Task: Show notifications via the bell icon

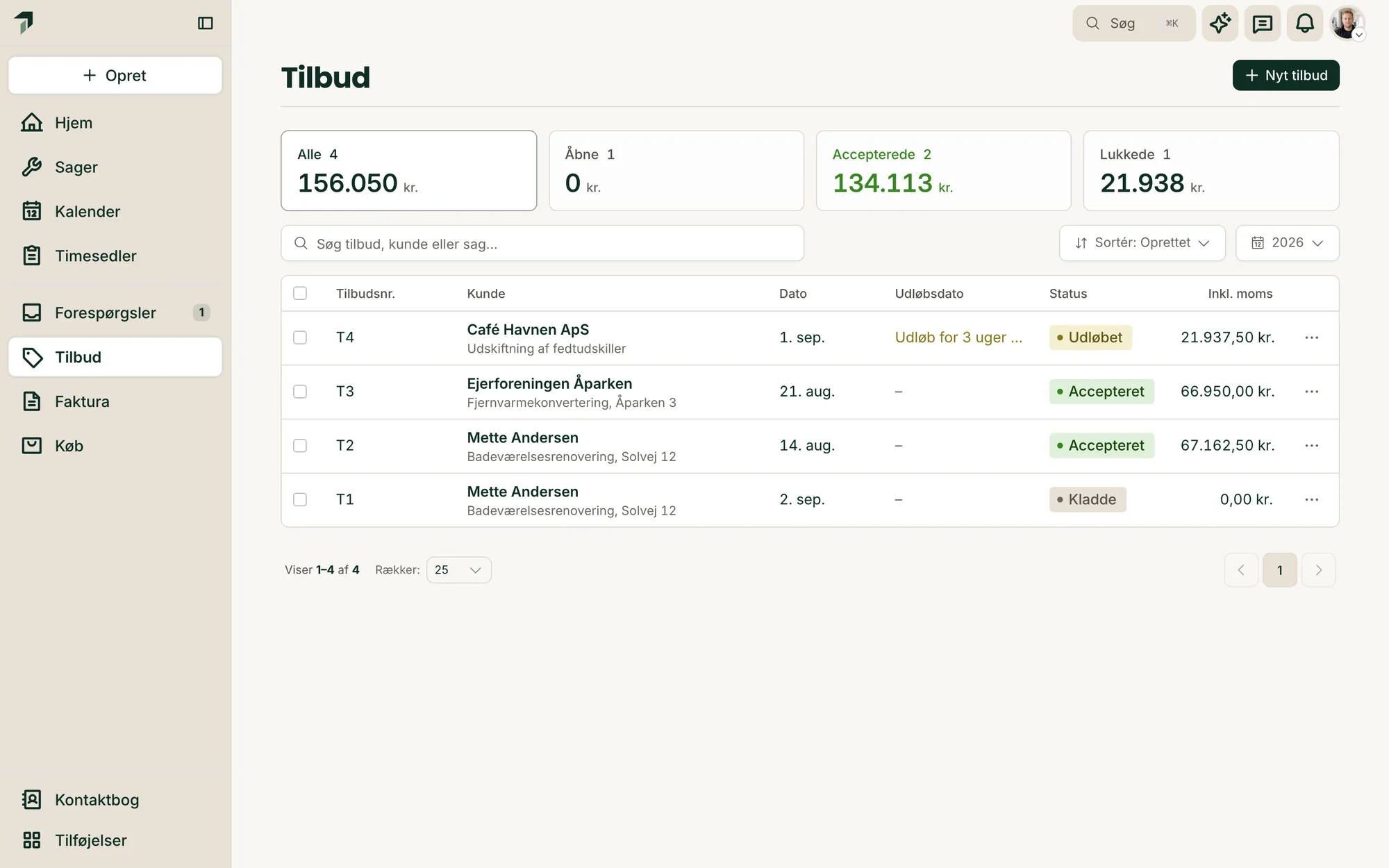Action: pyautogui.click(x=1304, y=24)
